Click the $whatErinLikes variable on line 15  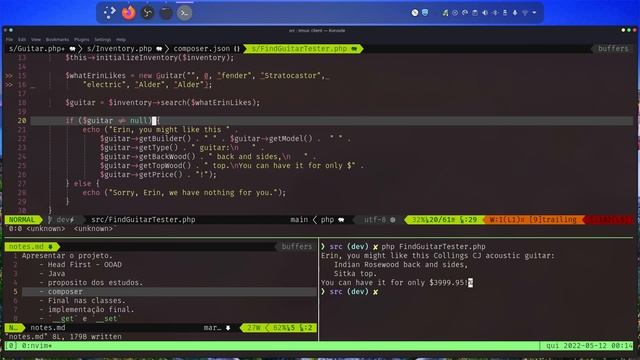[96, 76]
